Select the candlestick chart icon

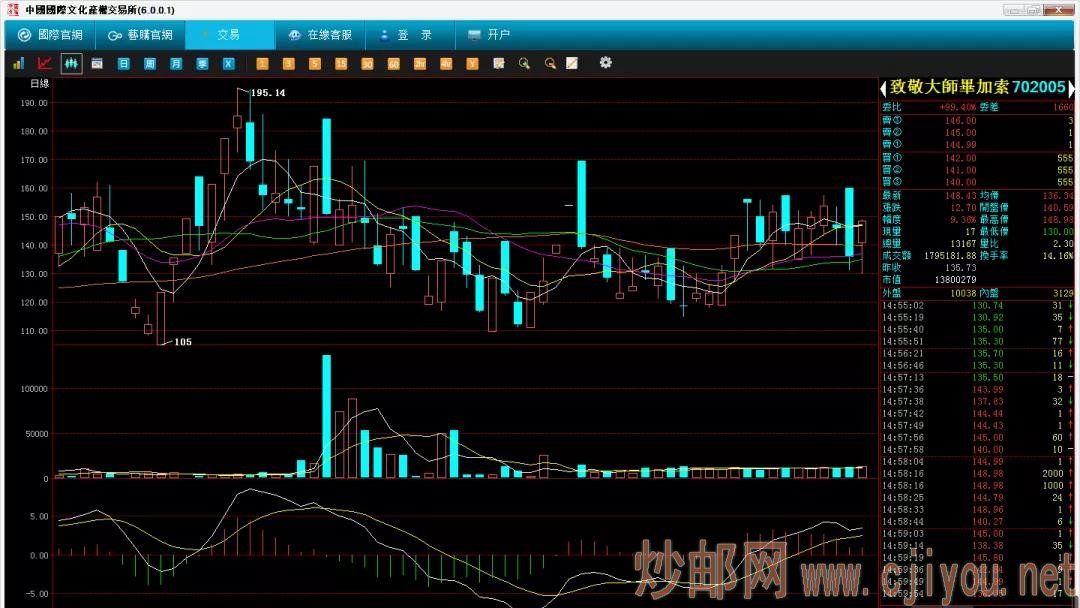click(71, 63)
